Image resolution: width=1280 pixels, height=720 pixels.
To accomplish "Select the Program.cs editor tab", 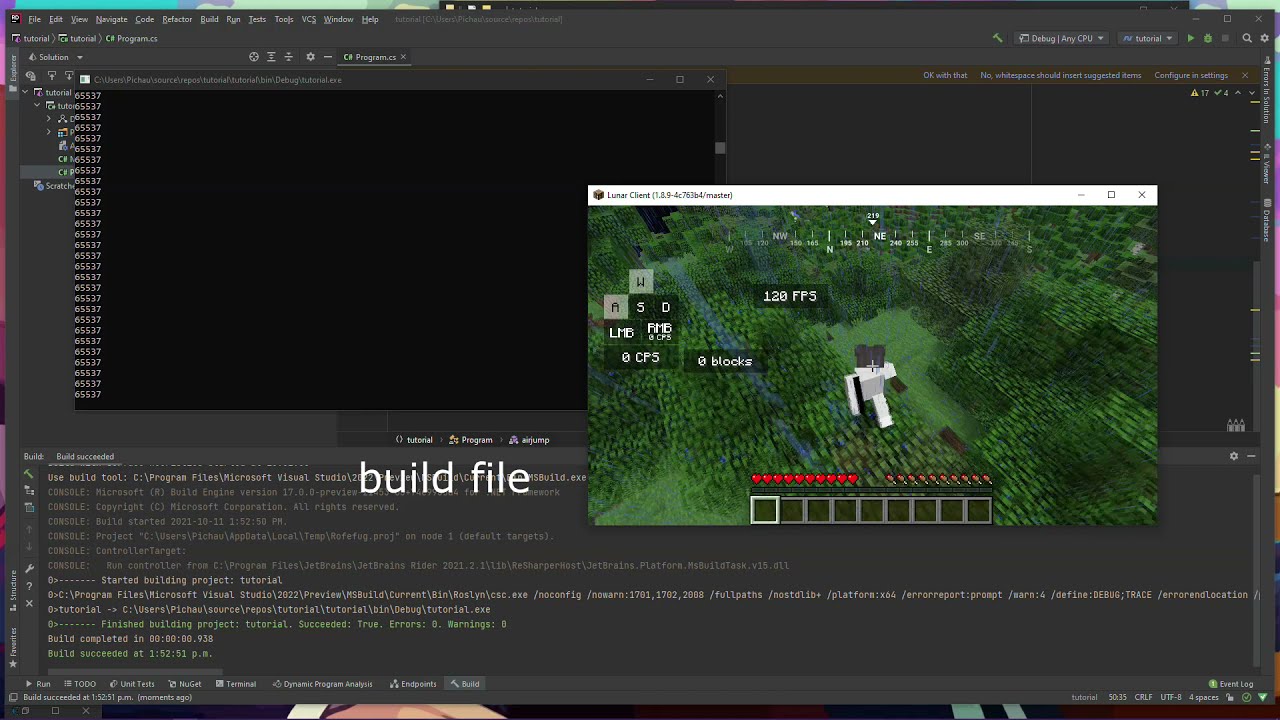I will [x=375, y=57].
